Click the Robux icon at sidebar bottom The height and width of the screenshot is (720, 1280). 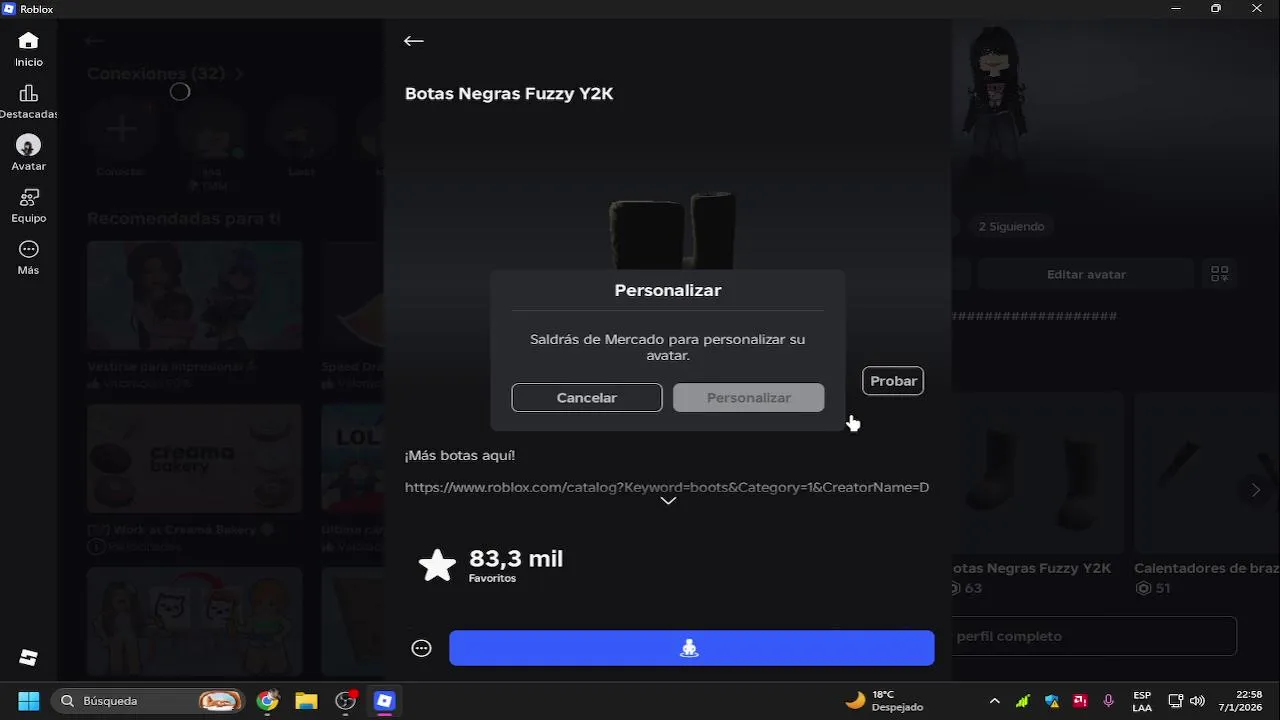[x=28, y=657]
